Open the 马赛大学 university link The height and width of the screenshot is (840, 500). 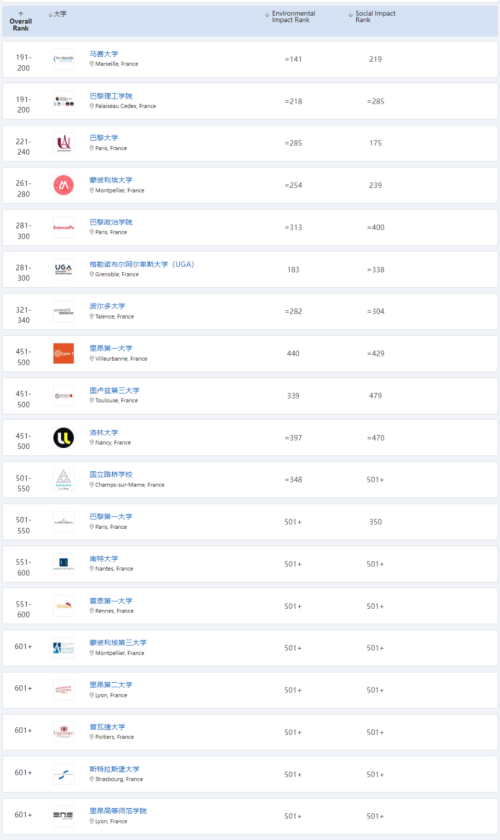[x=103, y=54]
